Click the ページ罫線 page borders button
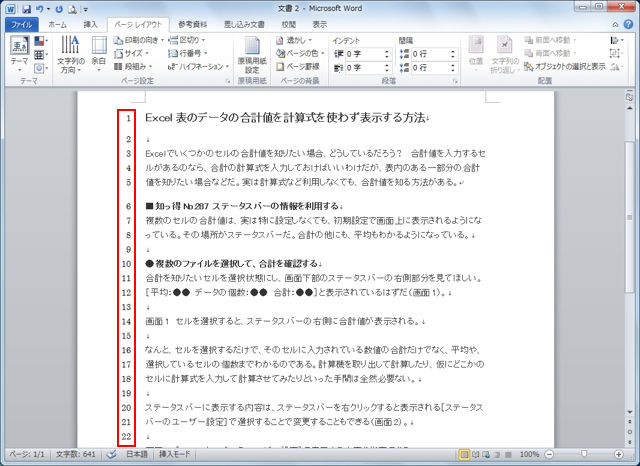The width and height of the screenshot is (640, 466). pos(298,66)
